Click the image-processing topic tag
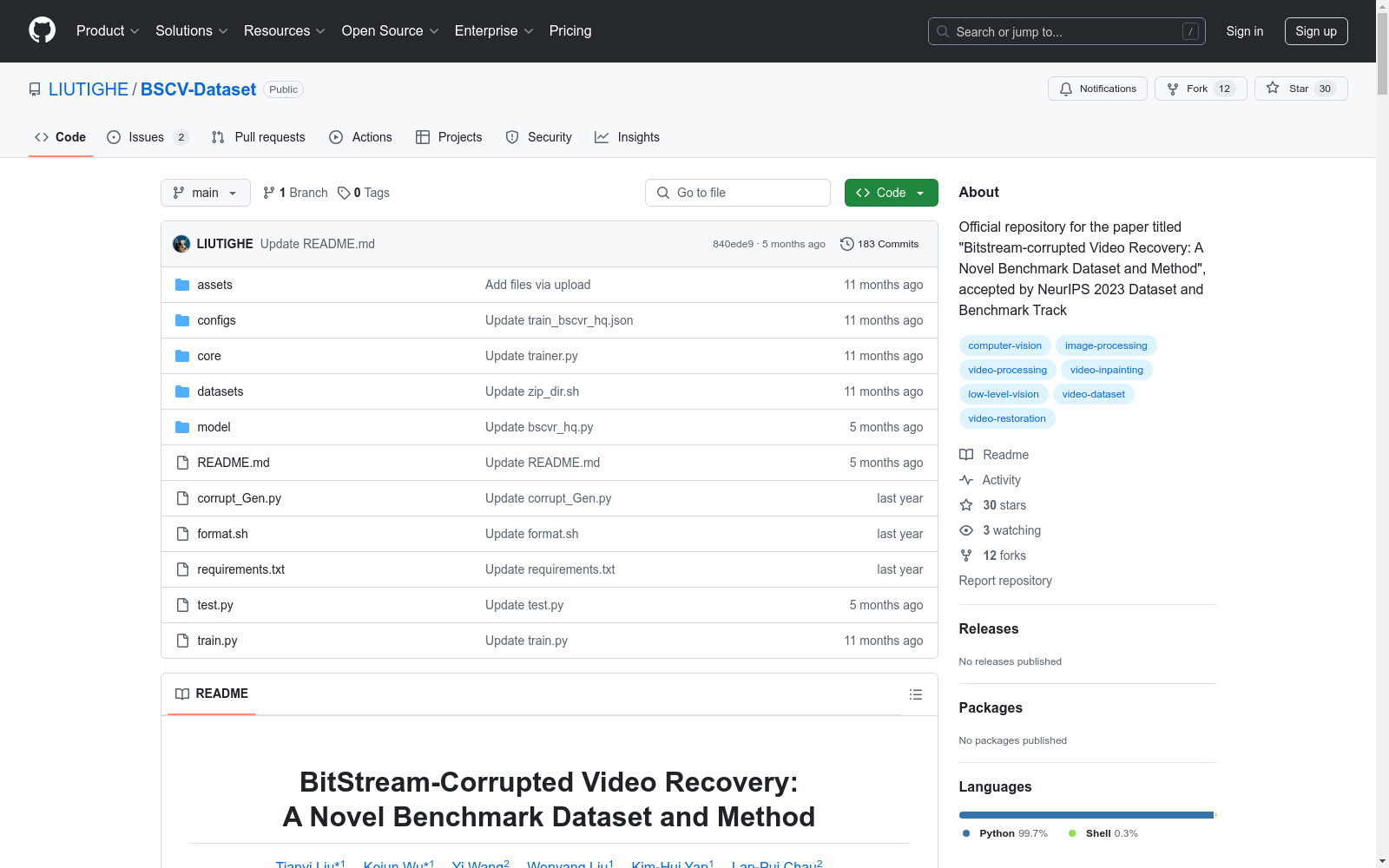The height and width of the screenshot is (868, 1389). (1106, 345)
